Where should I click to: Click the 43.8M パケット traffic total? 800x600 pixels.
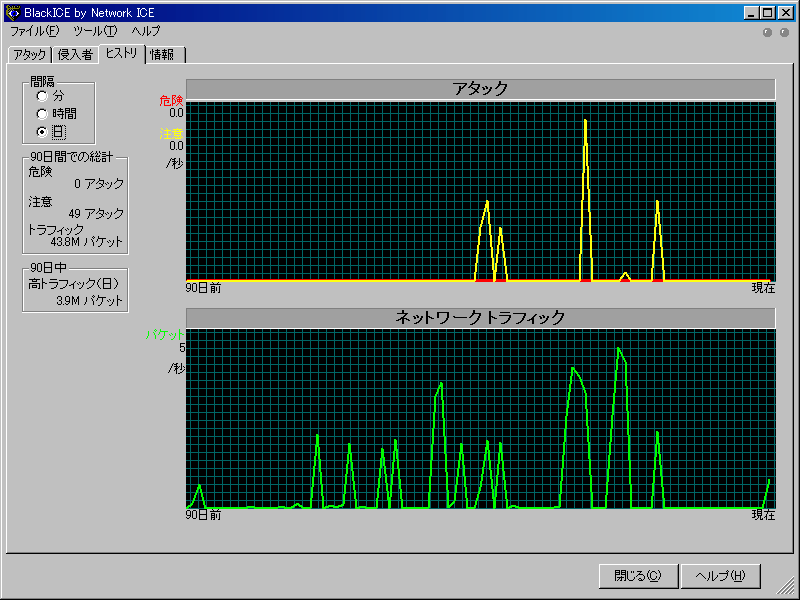pos(87,242)
